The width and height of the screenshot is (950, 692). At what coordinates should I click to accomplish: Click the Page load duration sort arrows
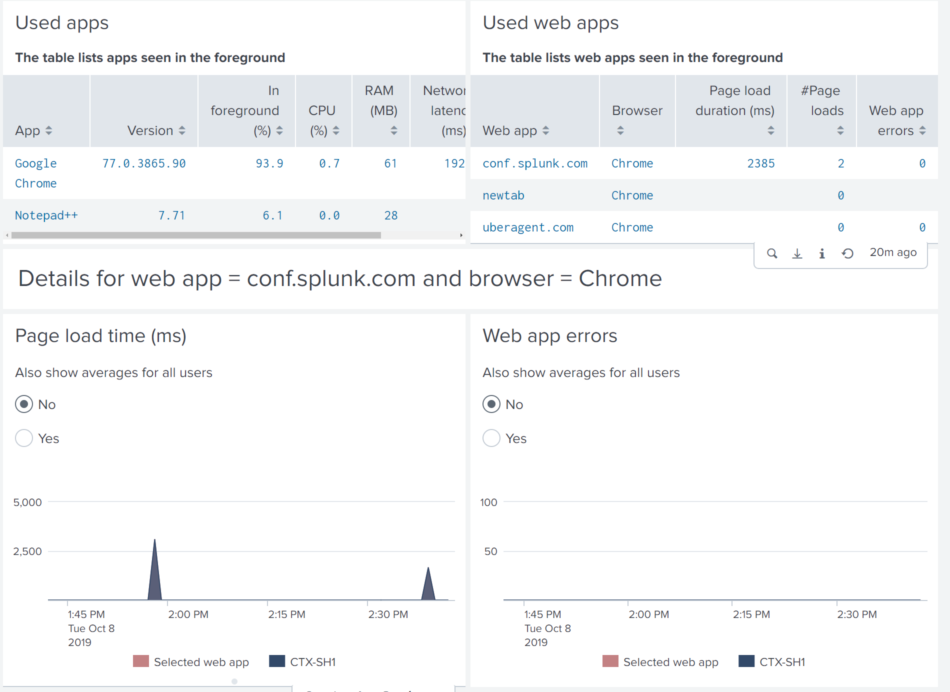770,131
